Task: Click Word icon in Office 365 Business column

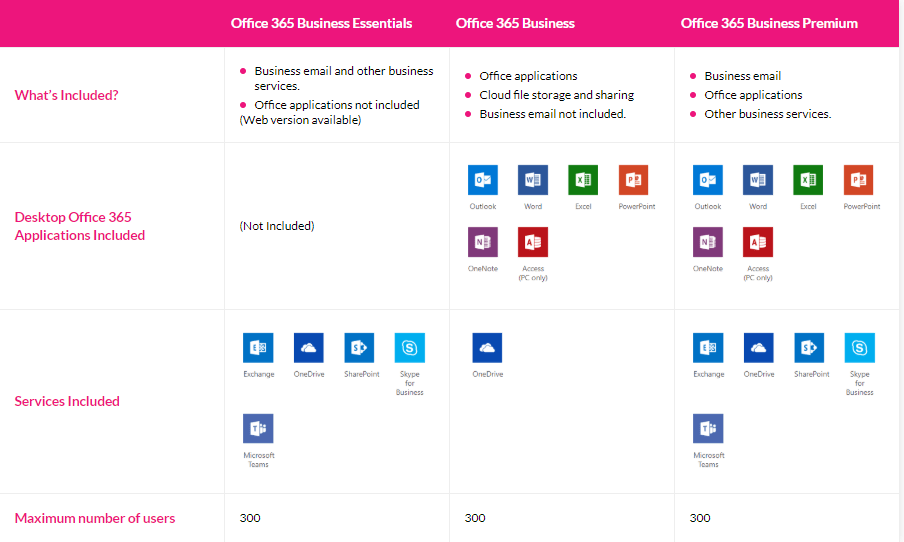Action: click(x=533, y=180)
